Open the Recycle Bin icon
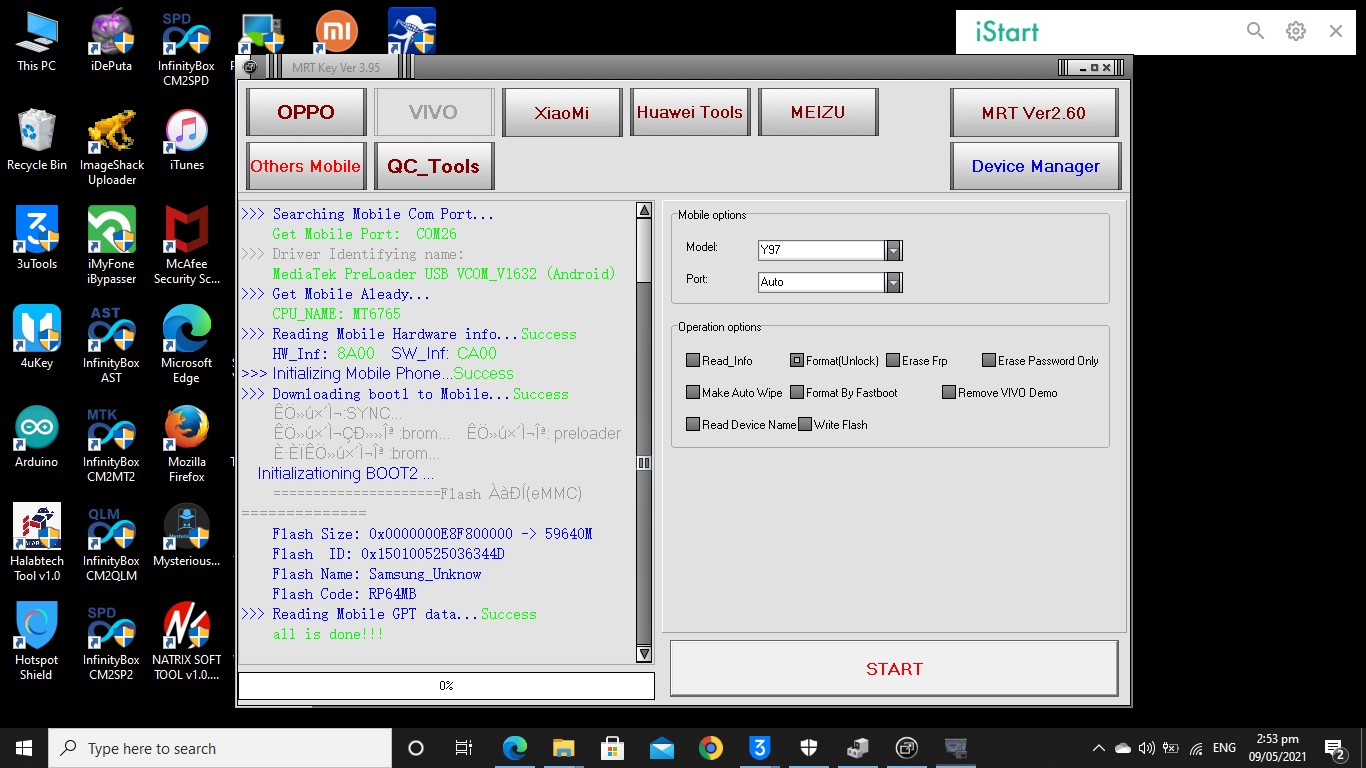1366x768 pixels. point(36,140)
